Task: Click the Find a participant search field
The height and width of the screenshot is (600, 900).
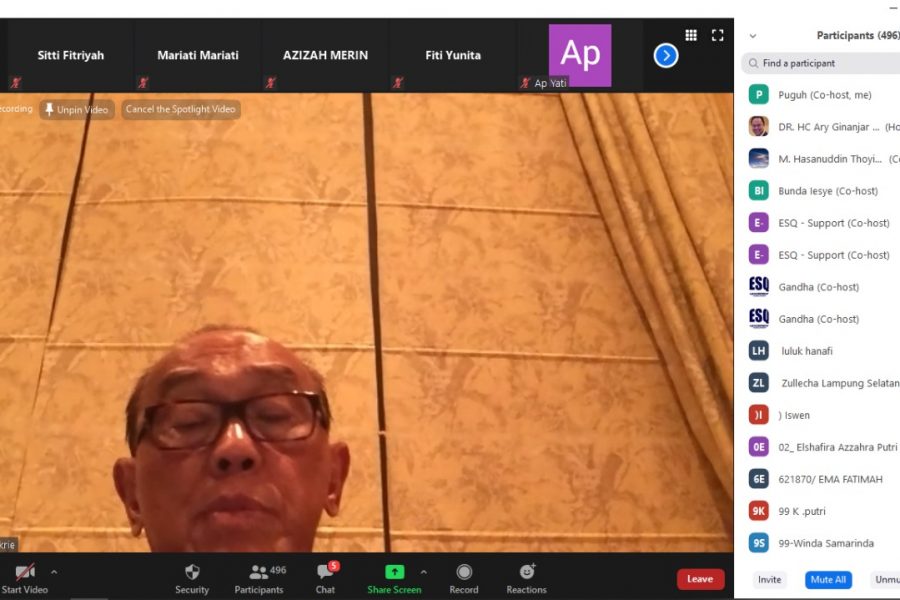Action: 825,63
